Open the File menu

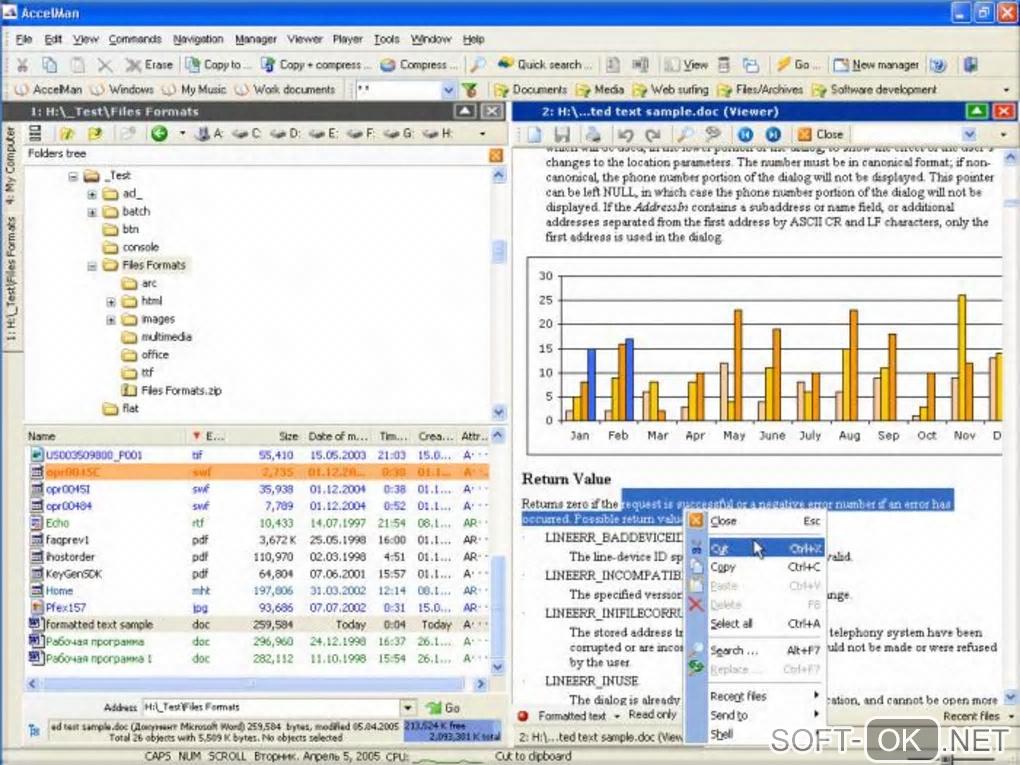(24, 39)
